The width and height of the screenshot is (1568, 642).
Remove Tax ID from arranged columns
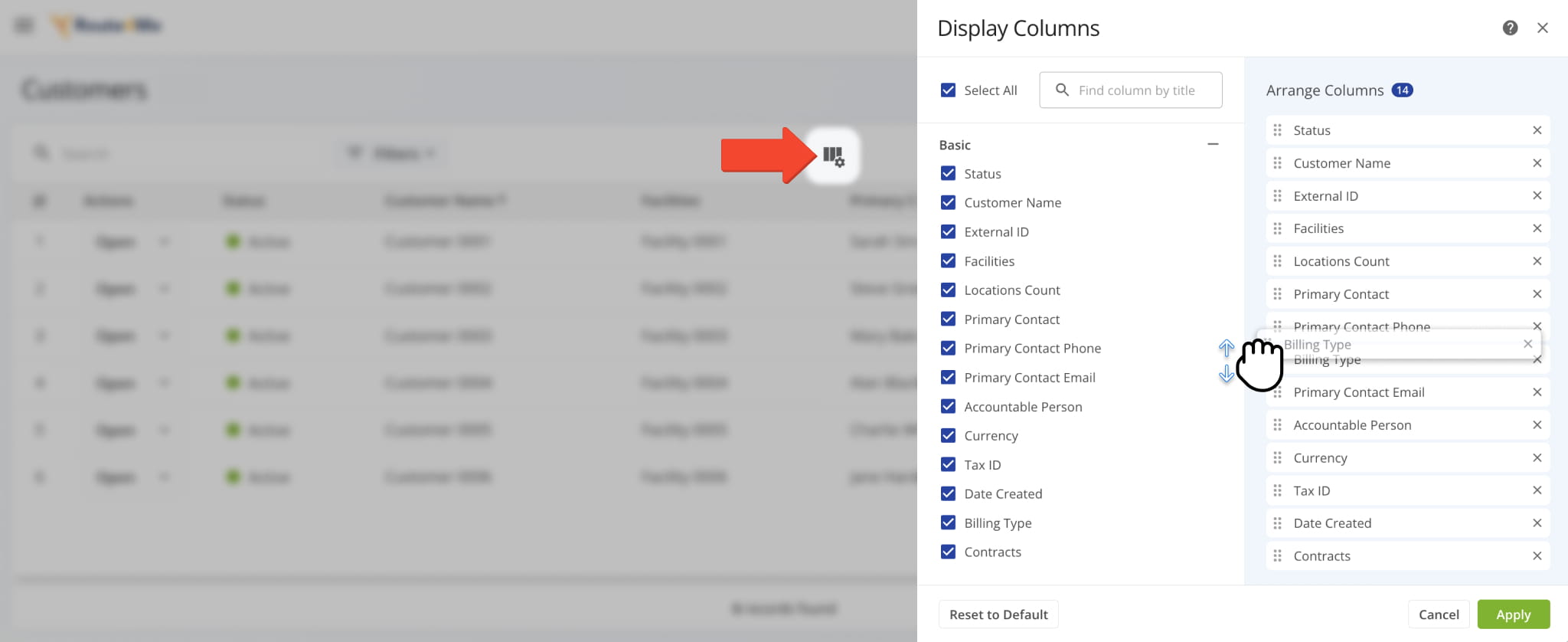1537,490
